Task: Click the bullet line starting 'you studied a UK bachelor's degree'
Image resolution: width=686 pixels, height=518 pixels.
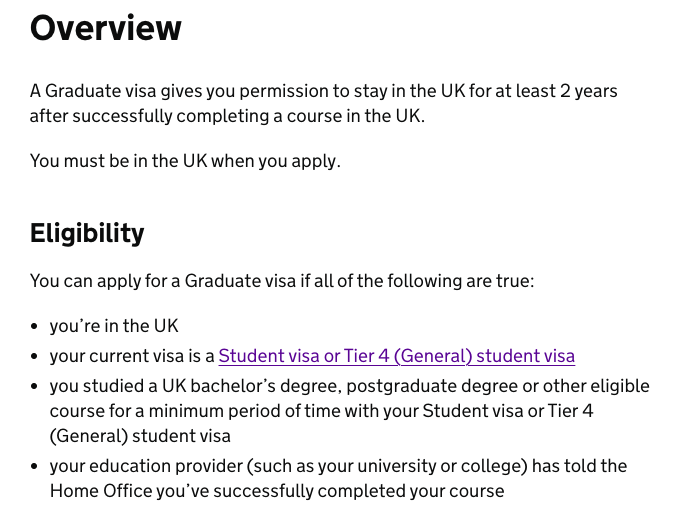Action: 350,386
